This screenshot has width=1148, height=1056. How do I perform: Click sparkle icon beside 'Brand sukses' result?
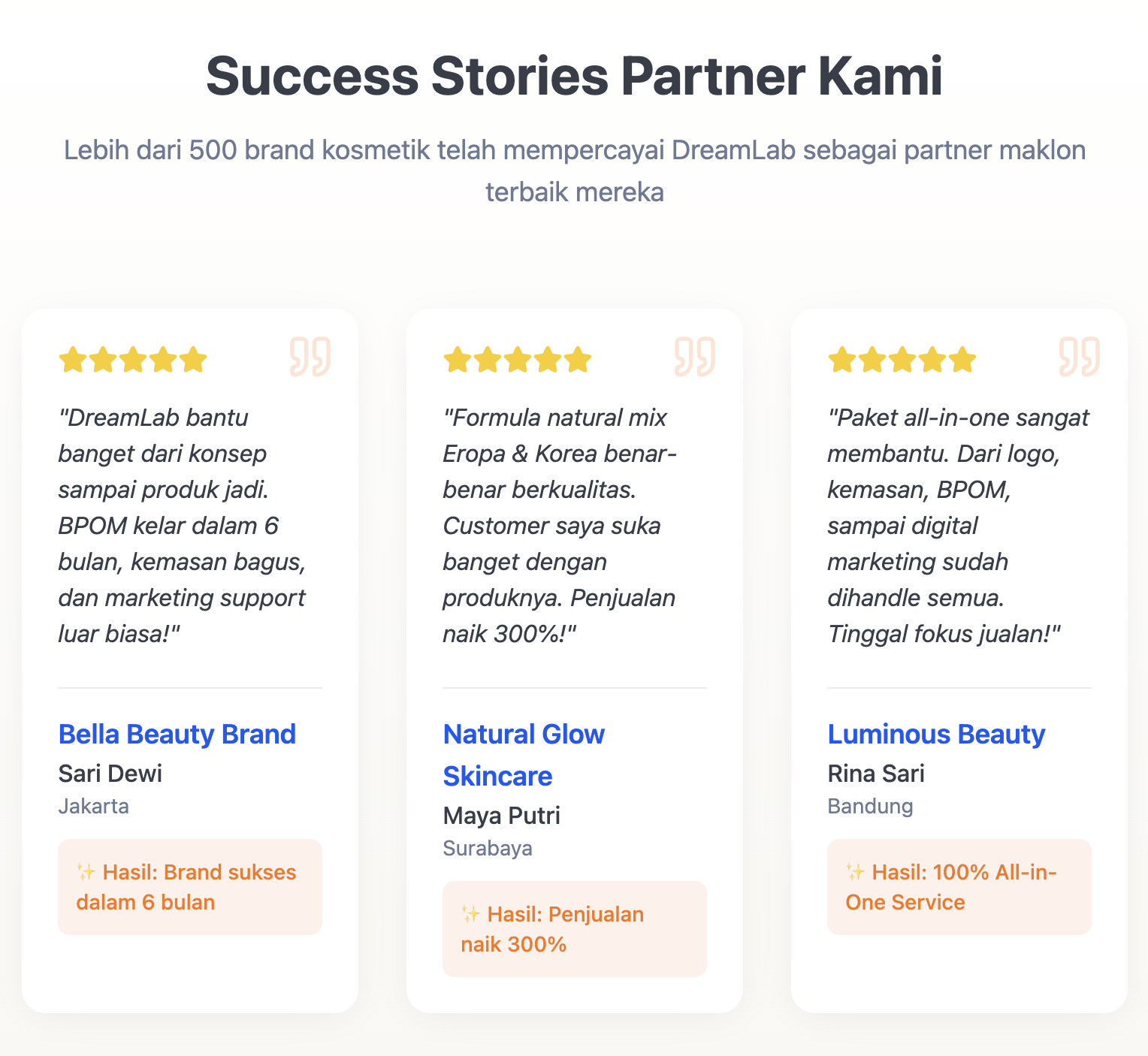tap(86, 872)
